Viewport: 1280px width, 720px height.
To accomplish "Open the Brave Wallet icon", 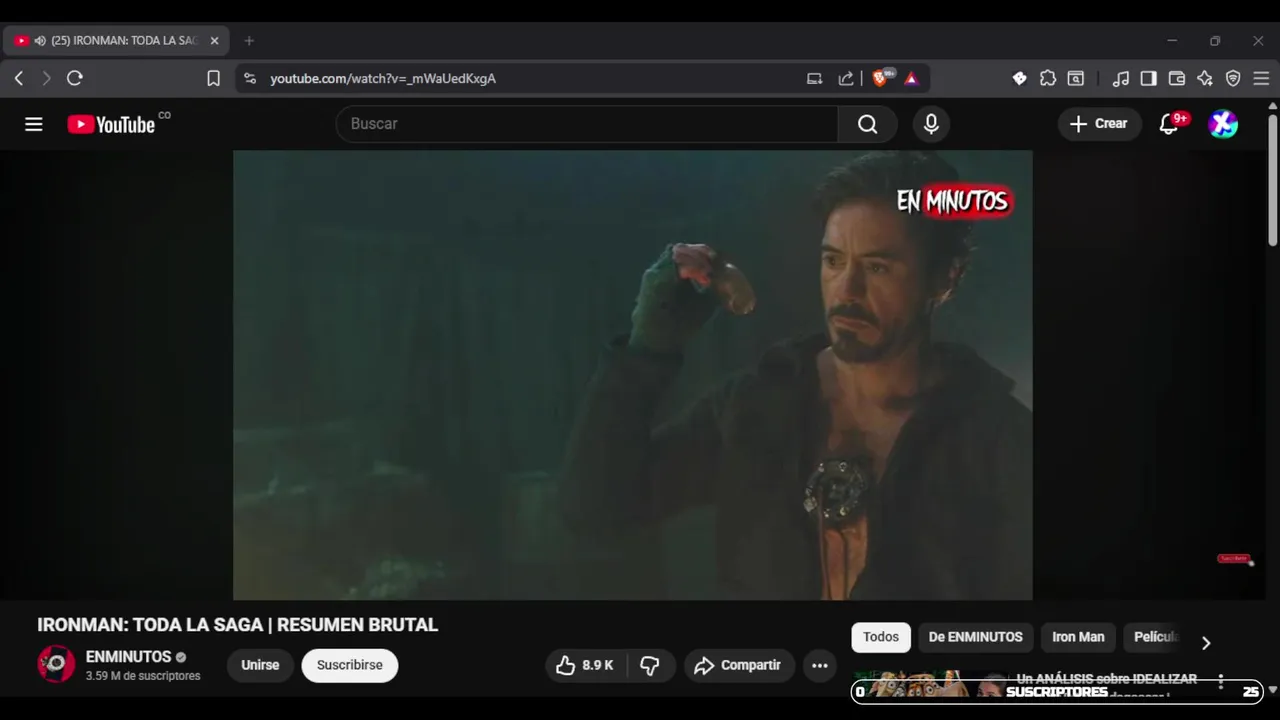I will point(1177,78).
